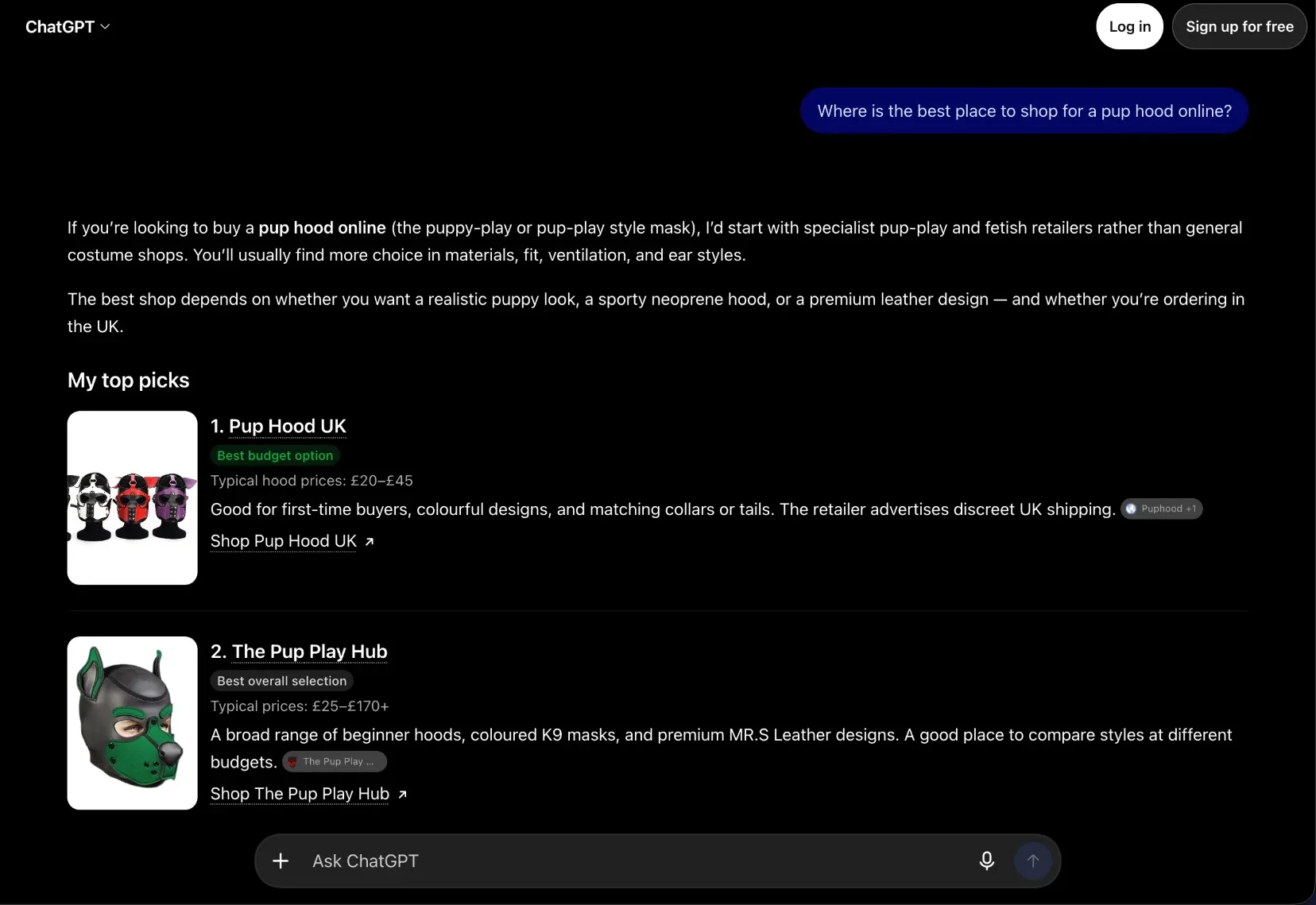The height and width of the screenshot is (905, 1316).
Task: Open the Puphood +1 source citation
Action: pos(1161,509)
